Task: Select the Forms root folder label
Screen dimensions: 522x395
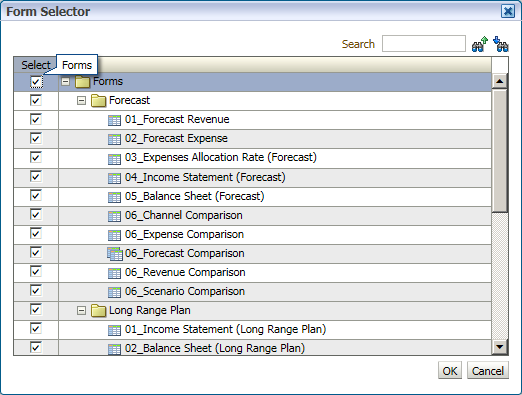Action: (108, 81)
